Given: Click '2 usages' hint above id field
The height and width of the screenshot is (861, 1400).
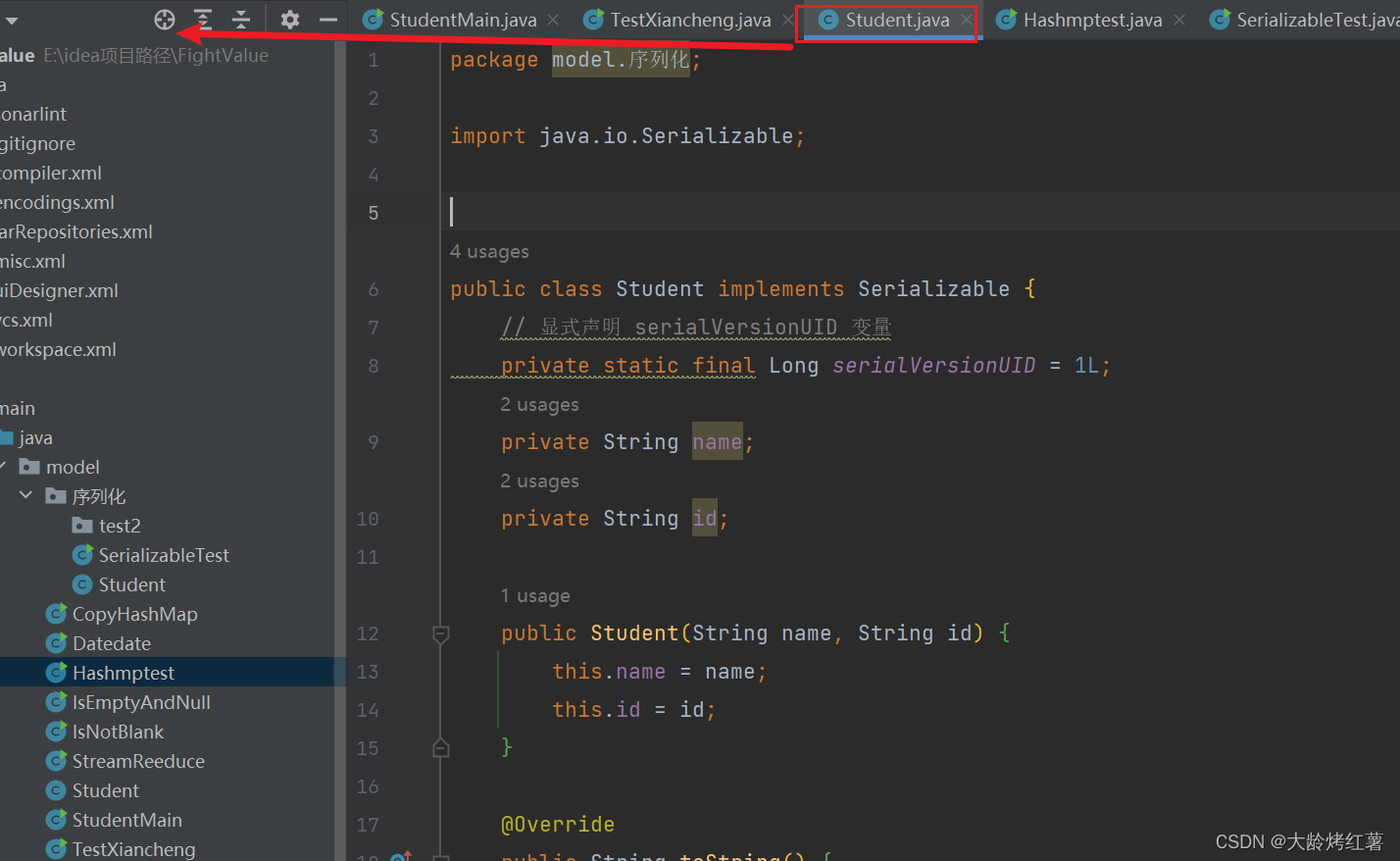Looking at the screenshot, I should (x=539, y=481).
